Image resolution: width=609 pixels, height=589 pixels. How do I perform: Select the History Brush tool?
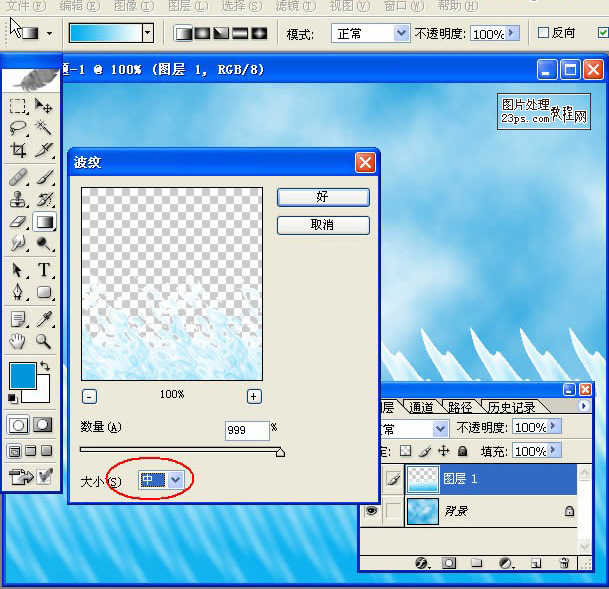coord(43,200)
